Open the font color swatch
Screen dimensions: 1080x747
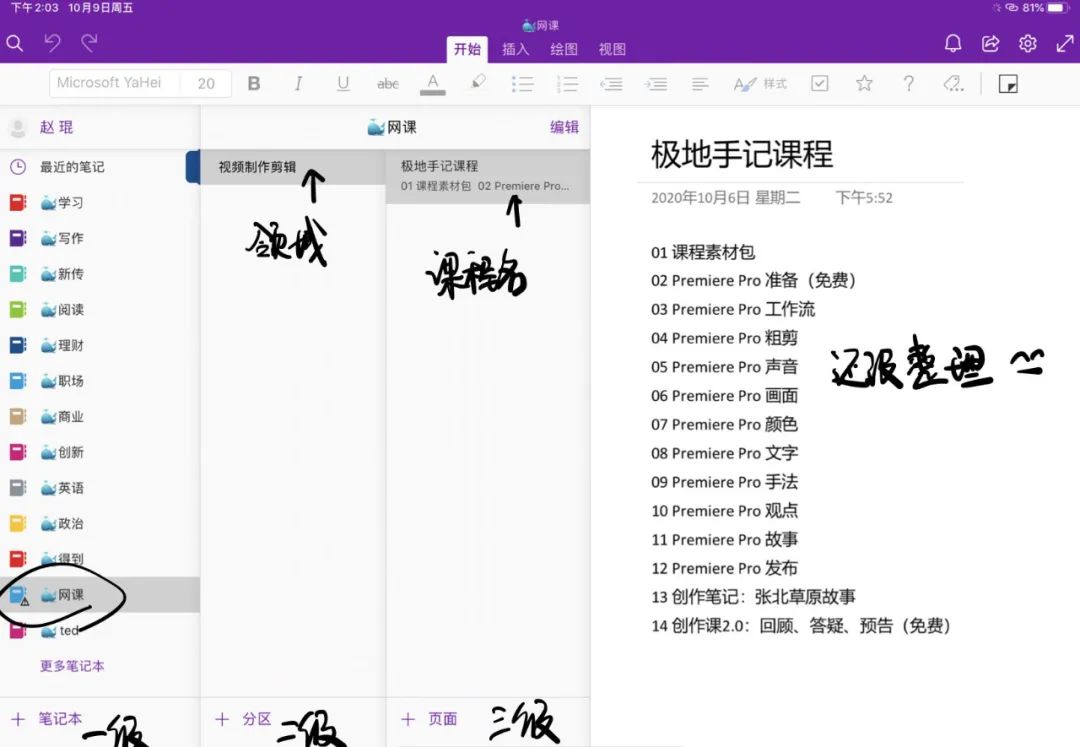pyautogui.click(x=432, y=84)
